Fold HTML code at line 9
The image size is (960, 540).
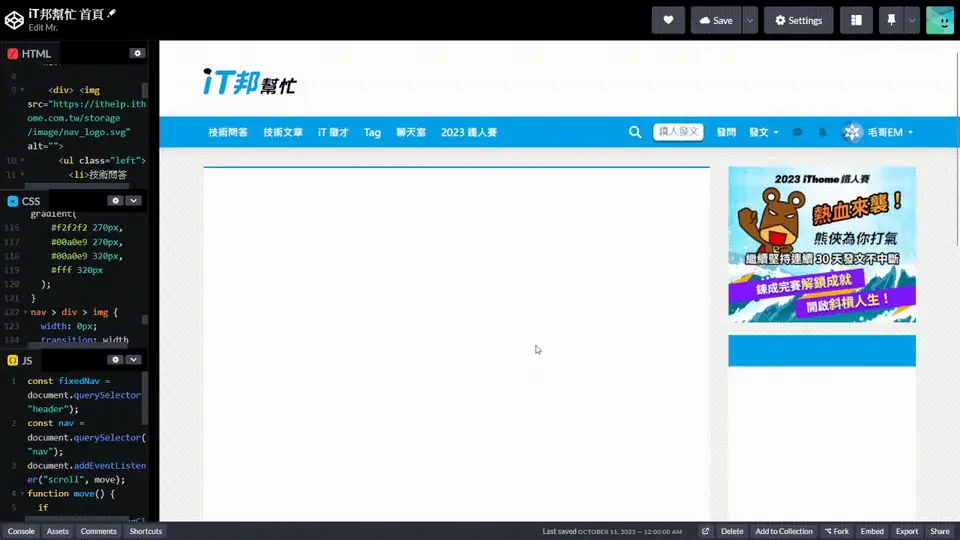(23, 90)
